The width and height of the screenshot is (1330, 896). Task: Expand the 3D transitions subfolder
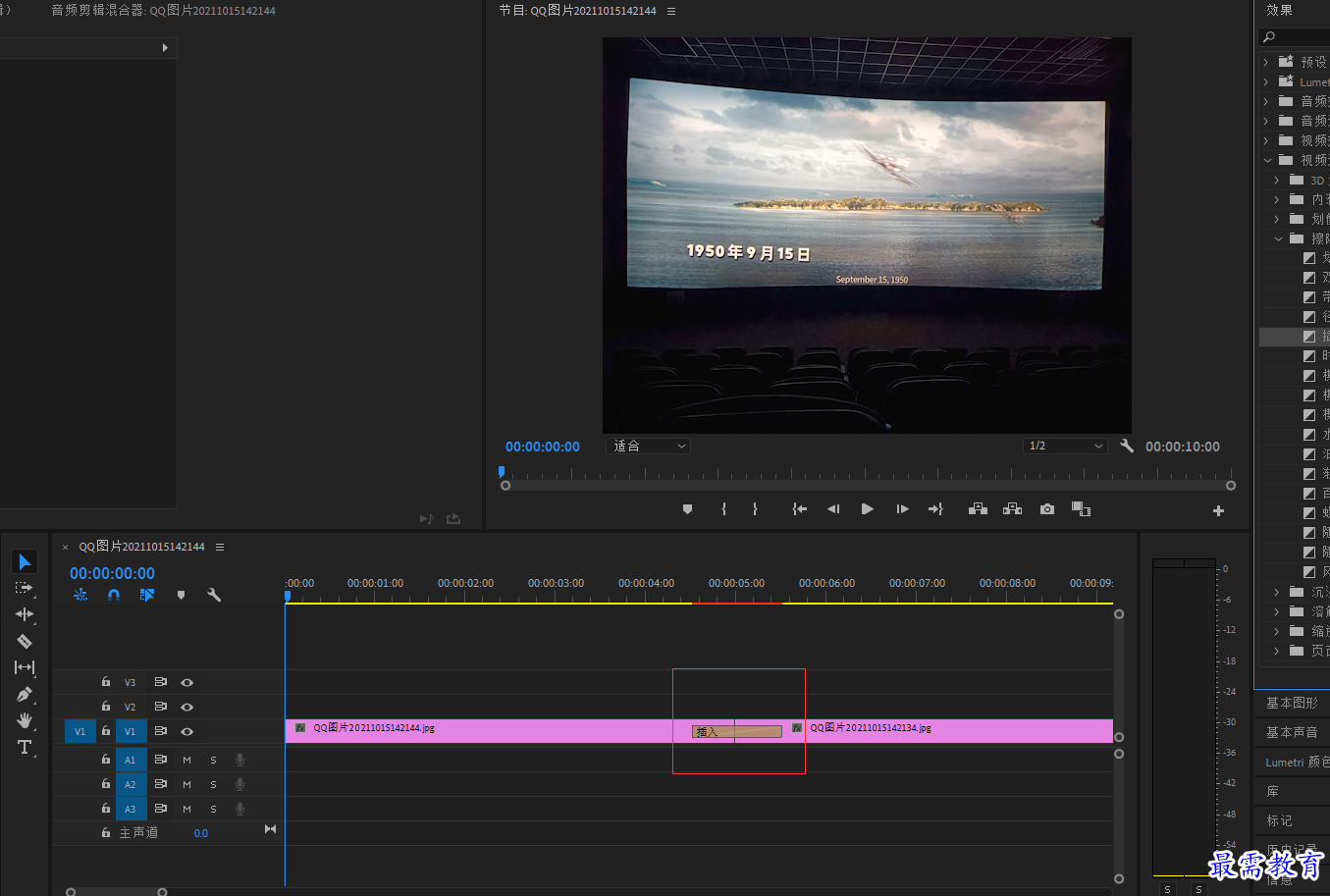coord(1276,180)
